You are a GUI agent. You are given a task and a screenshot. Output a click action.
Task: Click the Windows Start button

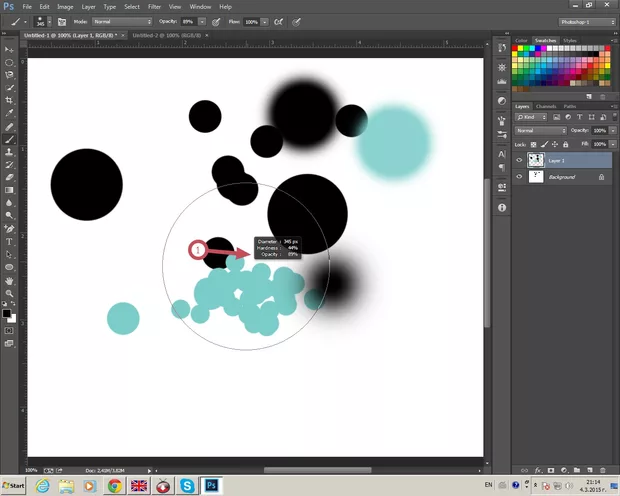tap(13, 485)
